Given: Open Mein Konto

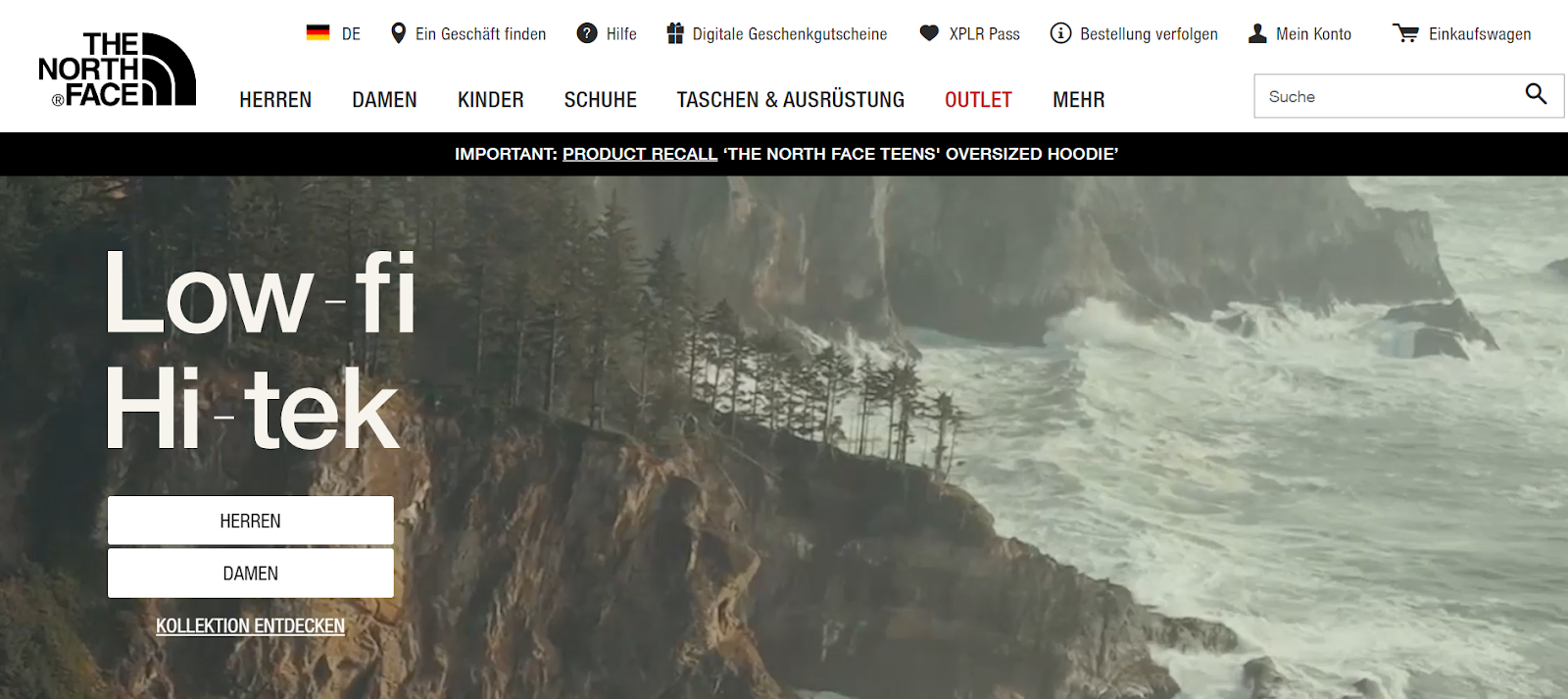Looking at the screenshot, I should tap(1313, 34).
